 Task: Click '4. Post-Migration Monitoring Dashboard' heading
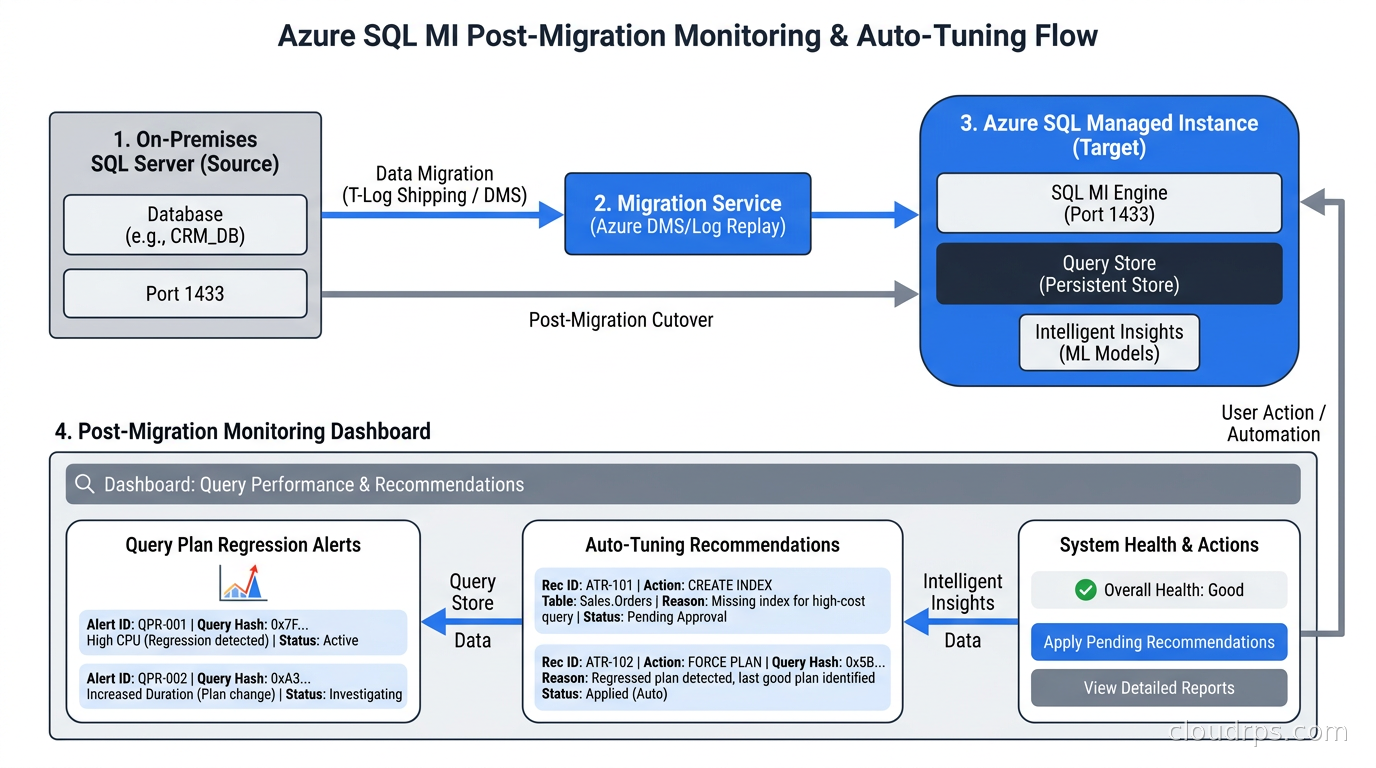pos(243,432)
